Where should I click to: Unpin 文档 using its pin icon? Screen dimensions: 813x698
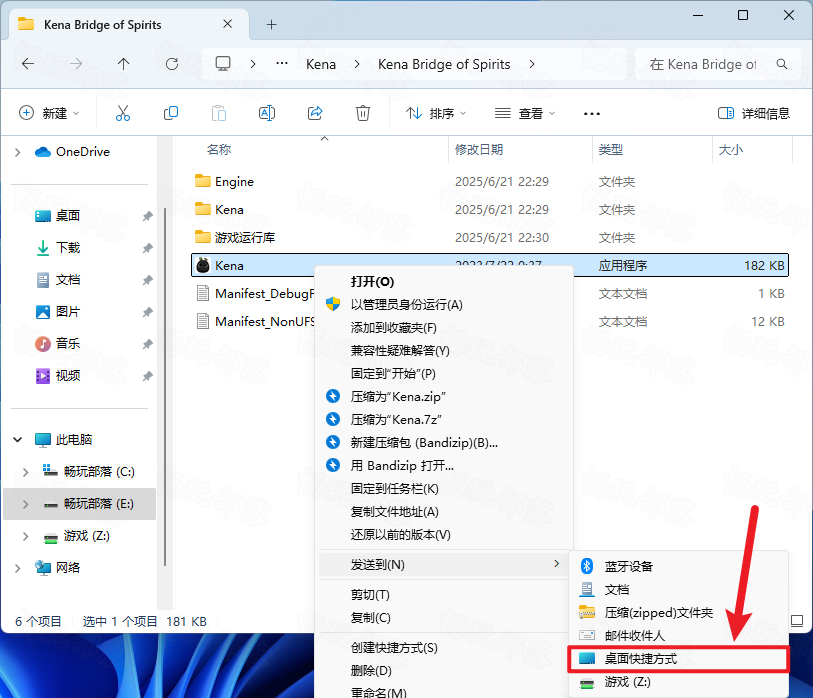148,280
